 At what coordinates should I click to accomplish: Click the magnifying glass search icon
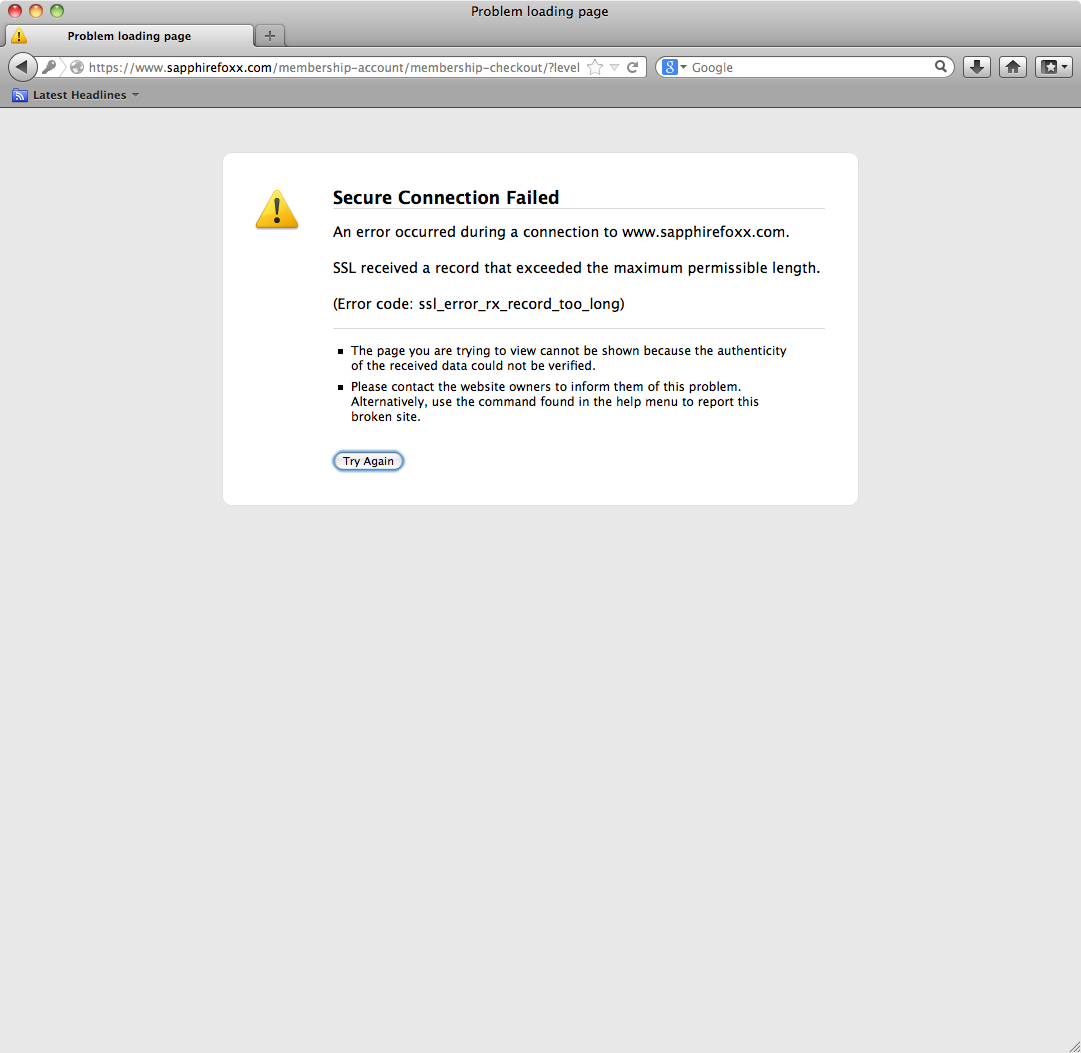point(941,67)
